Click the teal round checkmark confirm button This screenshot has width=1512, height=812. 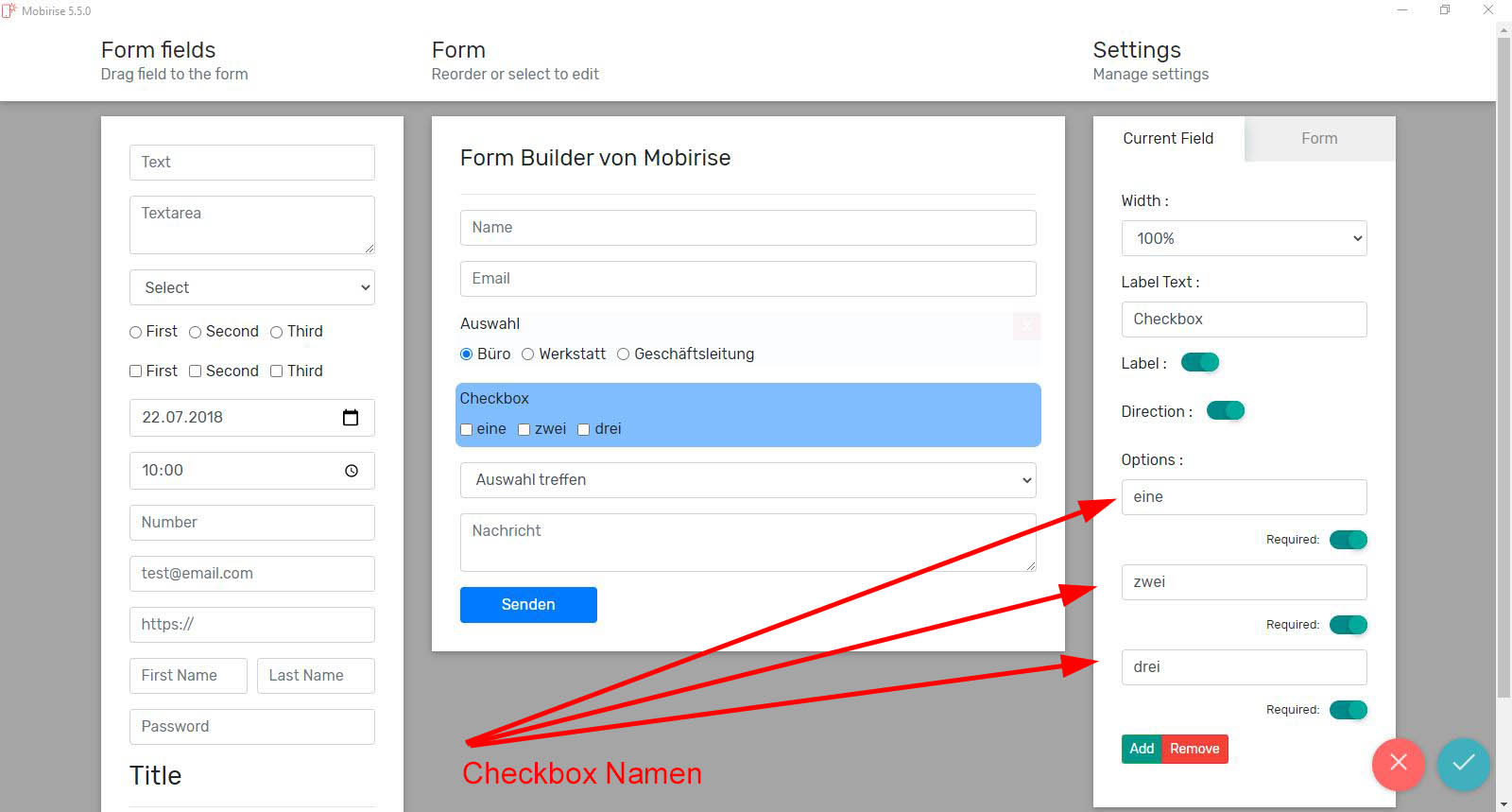pos(1463,763)
